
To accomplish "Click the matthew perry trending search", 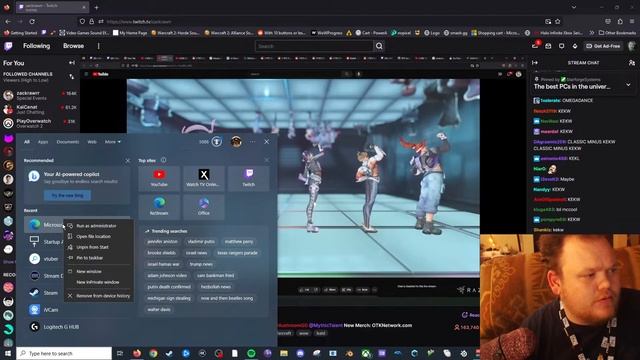I will [239, 242].
